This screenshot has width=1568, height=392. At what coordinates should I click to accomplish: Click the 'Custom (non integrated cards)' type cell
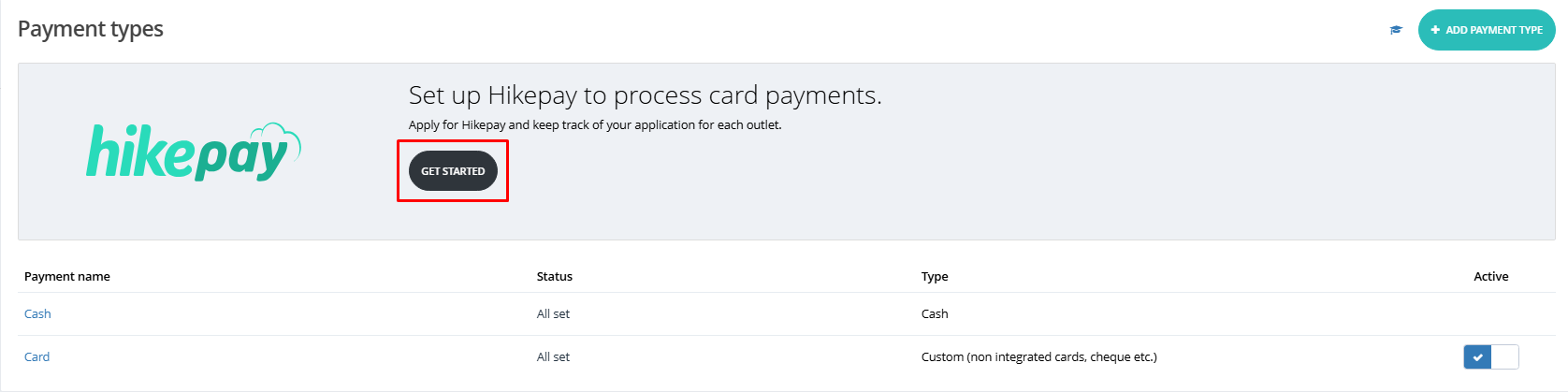[1038, 357]
